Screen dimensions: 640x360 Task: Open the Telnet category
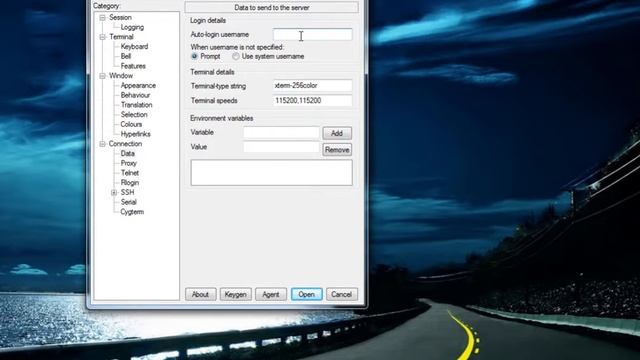(130, 173)
